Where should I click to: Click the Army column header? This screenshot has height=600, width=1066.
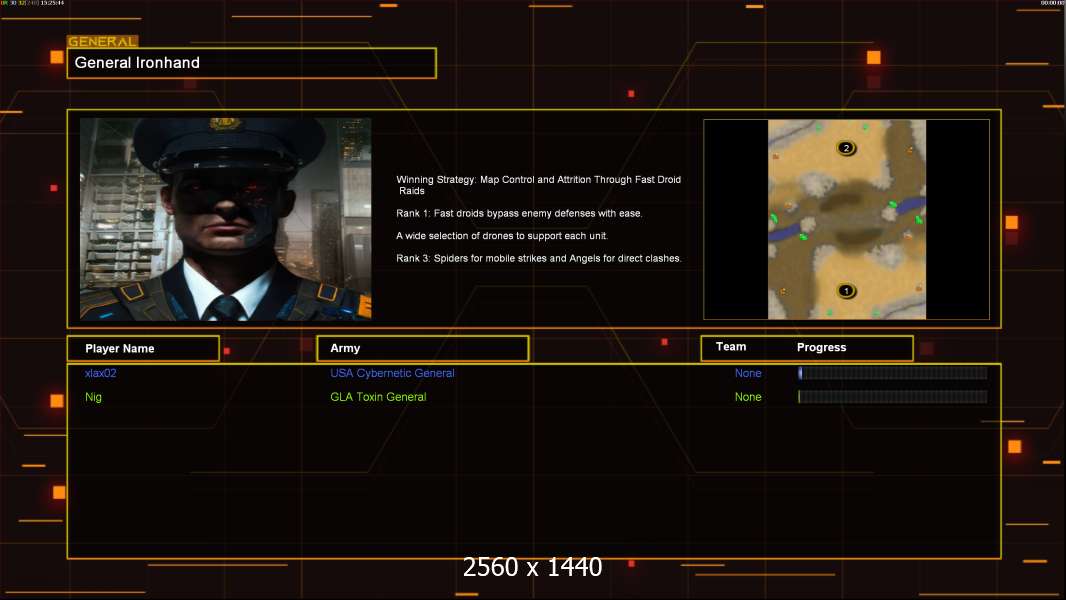pos(422,349)
